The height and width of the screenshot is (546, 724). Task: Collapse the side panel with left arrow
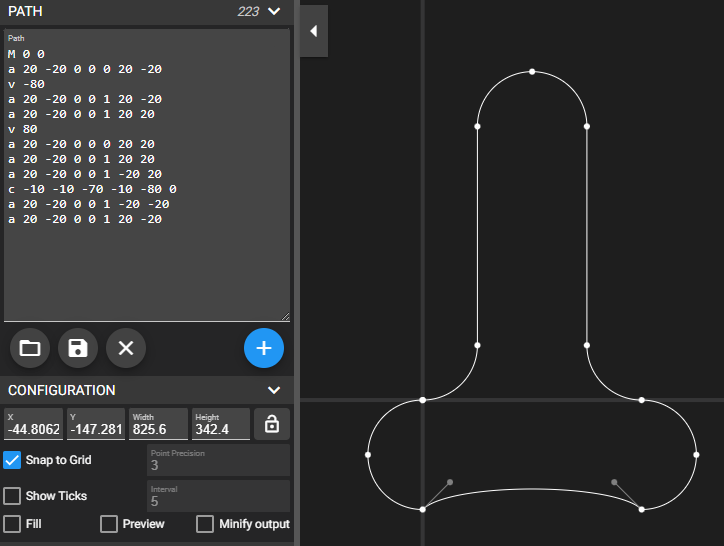coord(314,31)
